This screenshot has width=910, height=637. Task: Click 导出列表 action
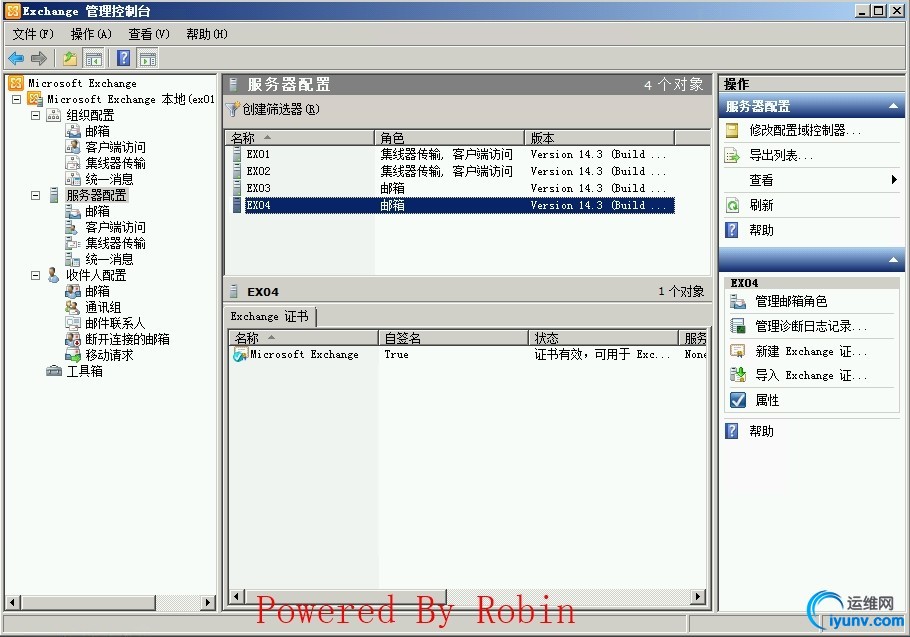(781, 155)
